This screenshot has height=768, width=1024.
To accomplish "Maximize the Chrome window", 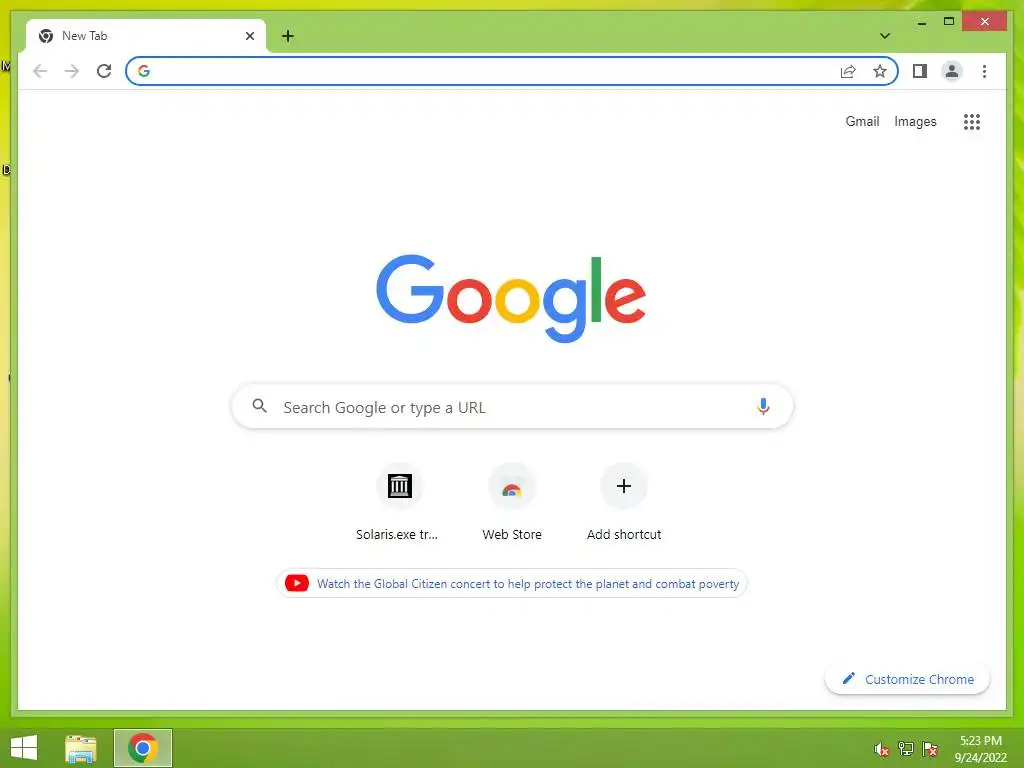I will click(949, 22).
